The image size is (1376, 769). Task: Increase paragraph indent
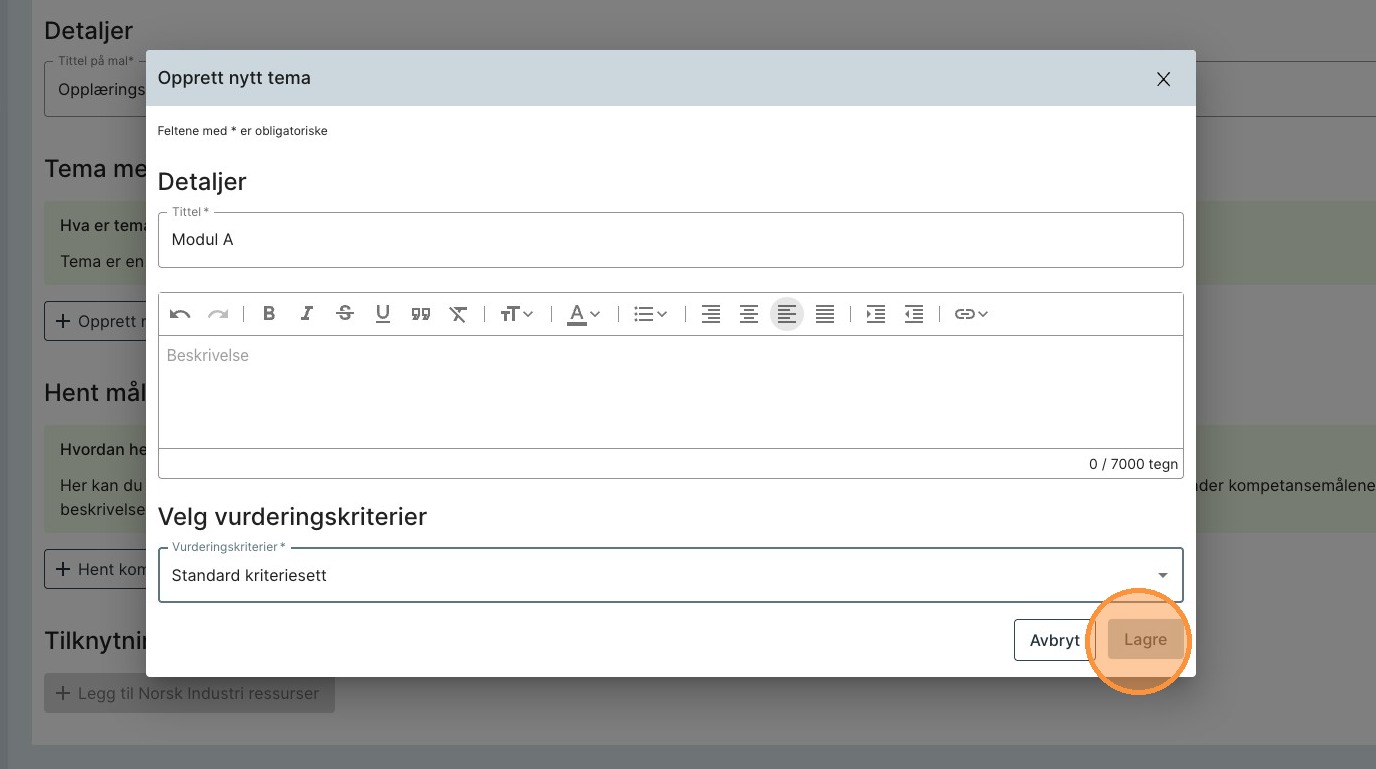click(x=876, y=314)
